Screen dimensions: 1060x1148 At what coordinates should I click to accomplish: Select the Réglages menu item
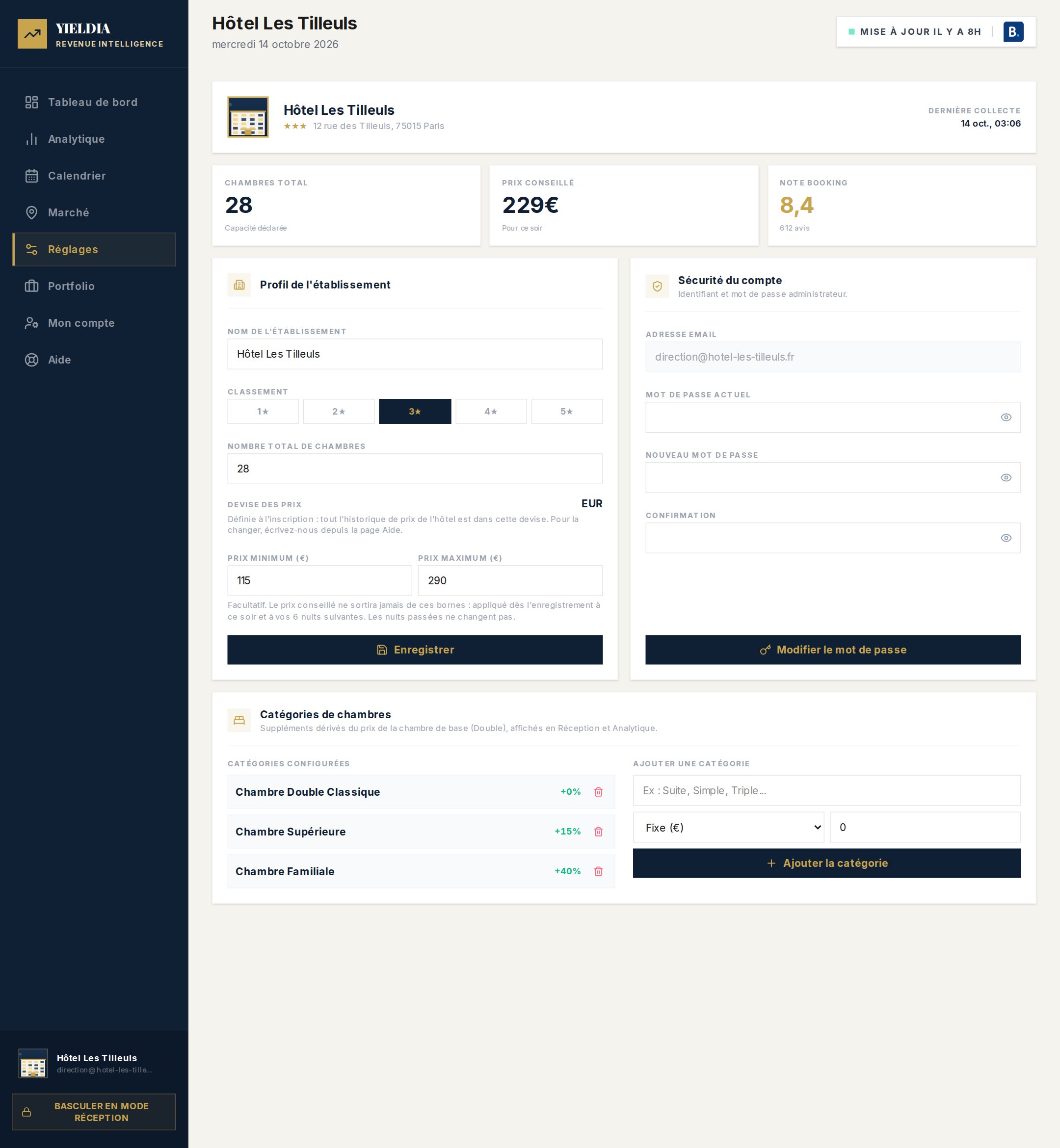(x=94, y=249)
